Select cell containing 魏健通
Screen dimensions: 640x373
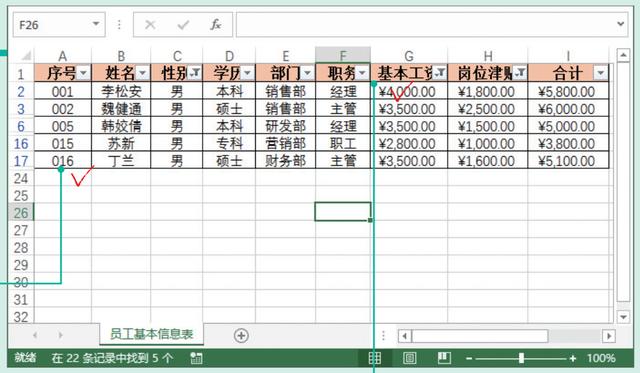point(121,109)
